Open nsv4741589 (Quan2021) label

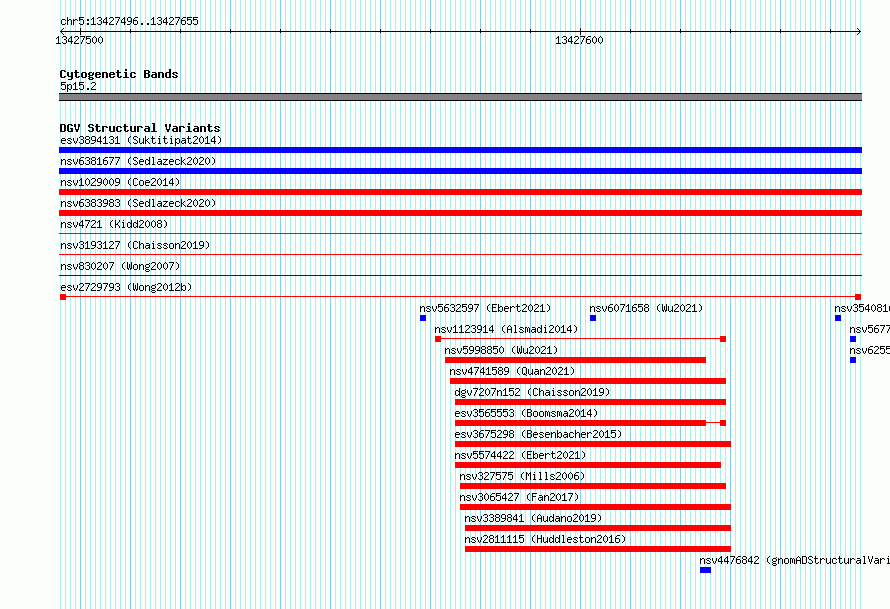tap(512, 371)
